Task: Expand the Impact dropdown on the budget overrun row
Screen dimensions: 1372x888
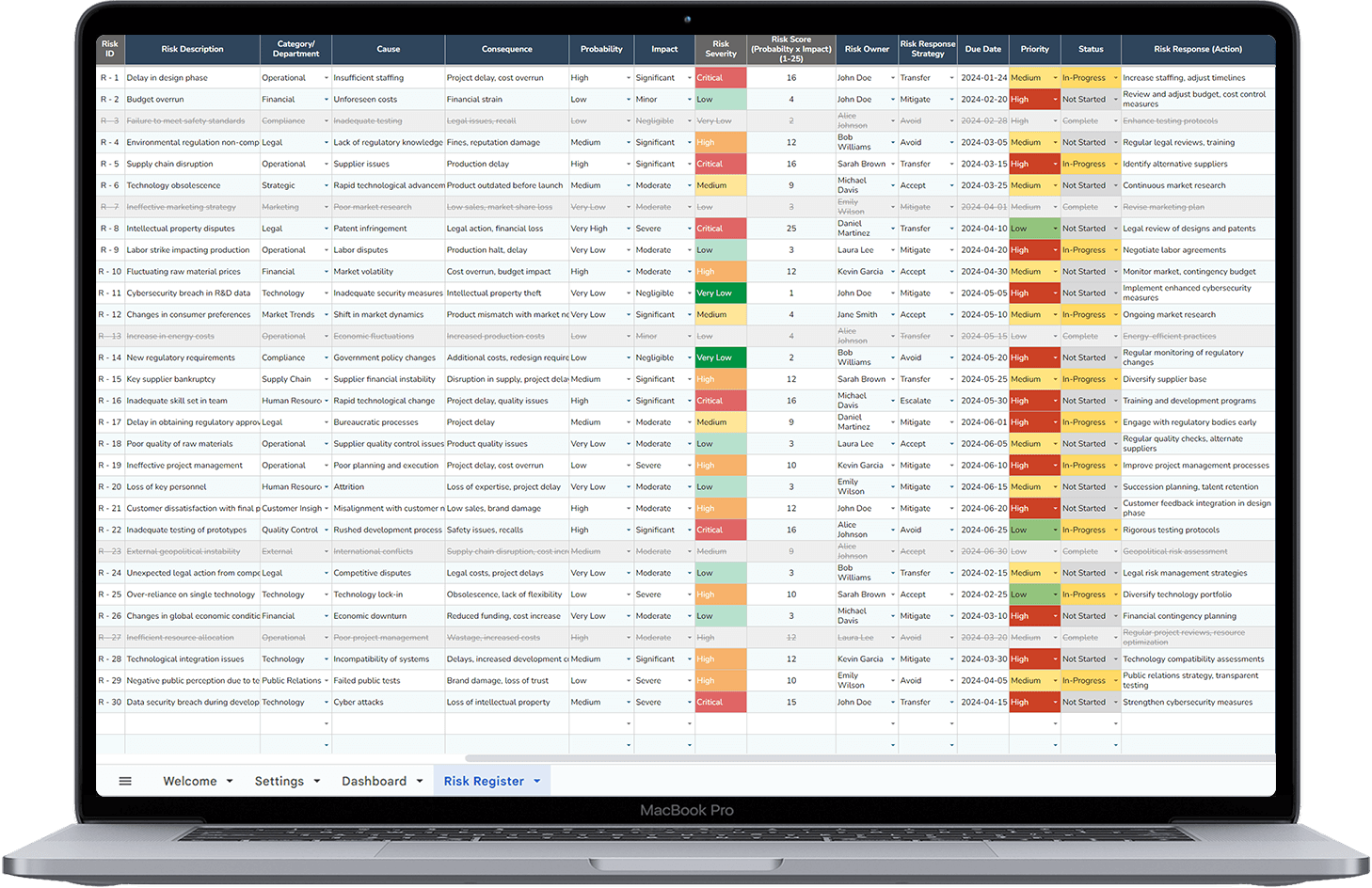Action: 688,99
